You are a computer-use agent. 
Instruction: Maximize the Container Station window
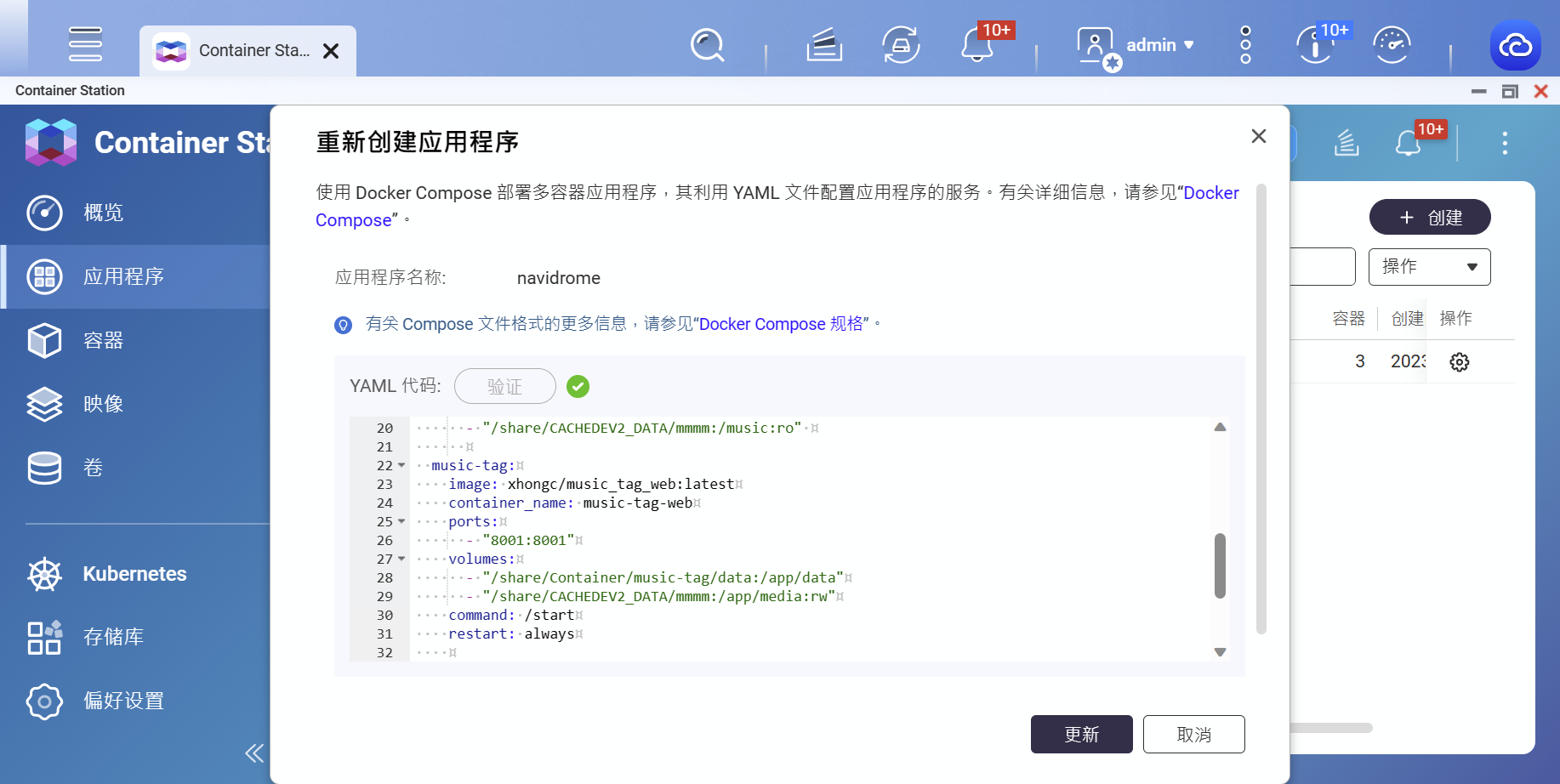coord(1510,91)
